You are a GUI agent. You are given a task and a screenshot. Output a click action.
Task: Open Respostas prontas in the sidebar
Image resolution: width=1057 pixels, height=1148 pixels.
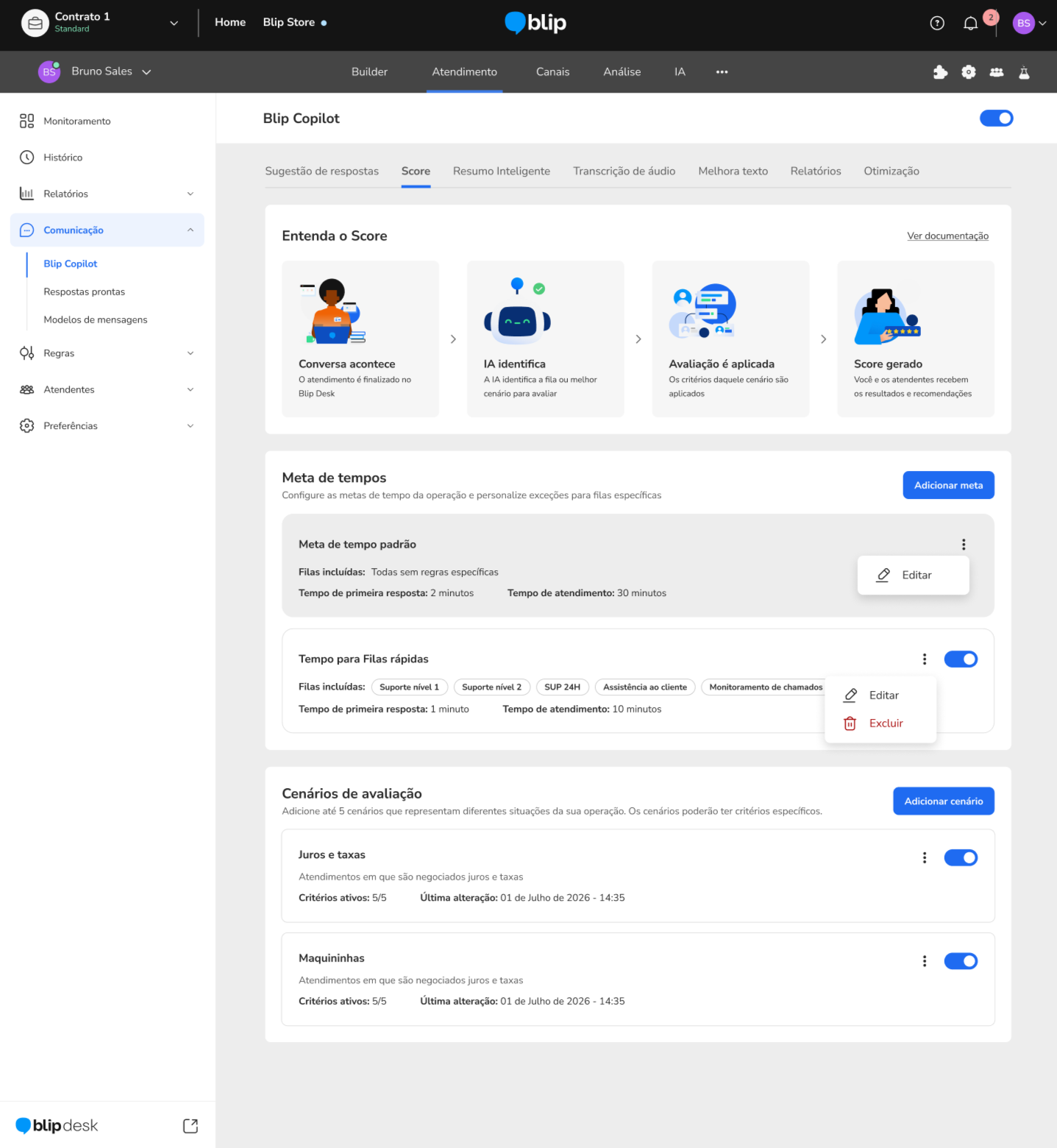85,292
